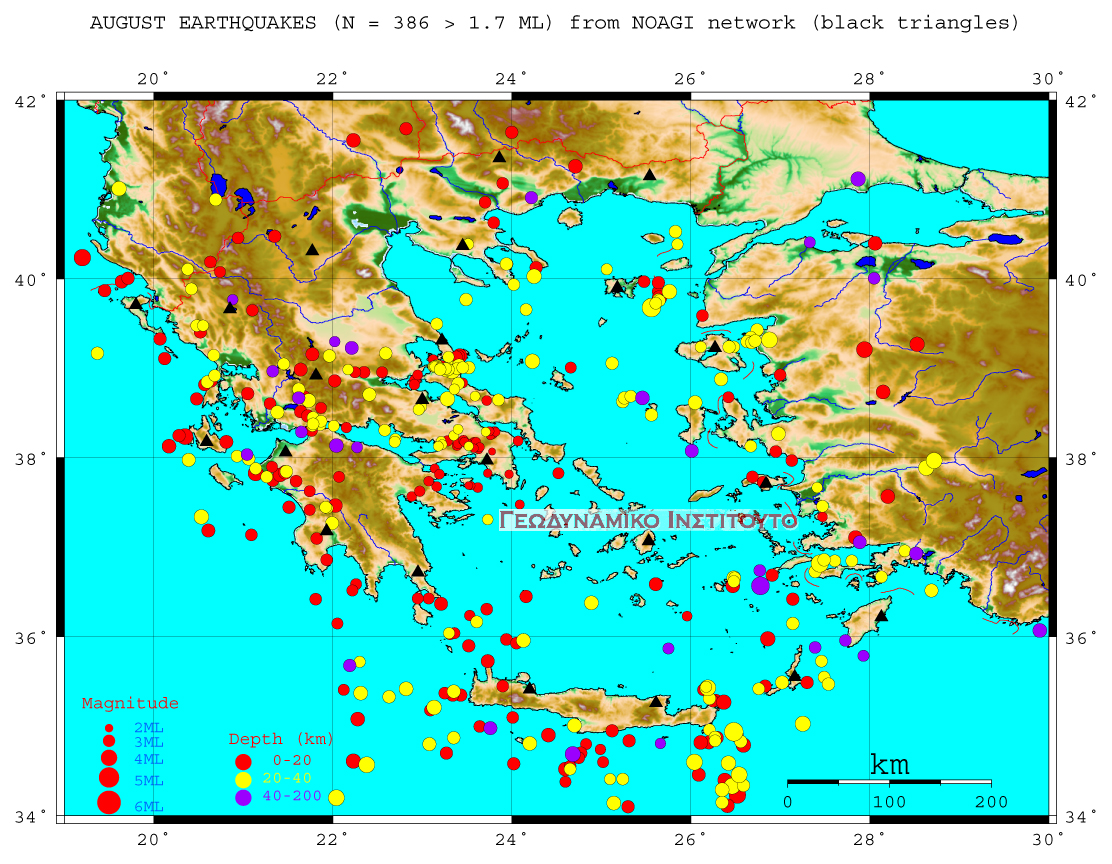Click the 28° longitude label on top axis
Screen dimensions: 1112x864
tap(869, 79)
